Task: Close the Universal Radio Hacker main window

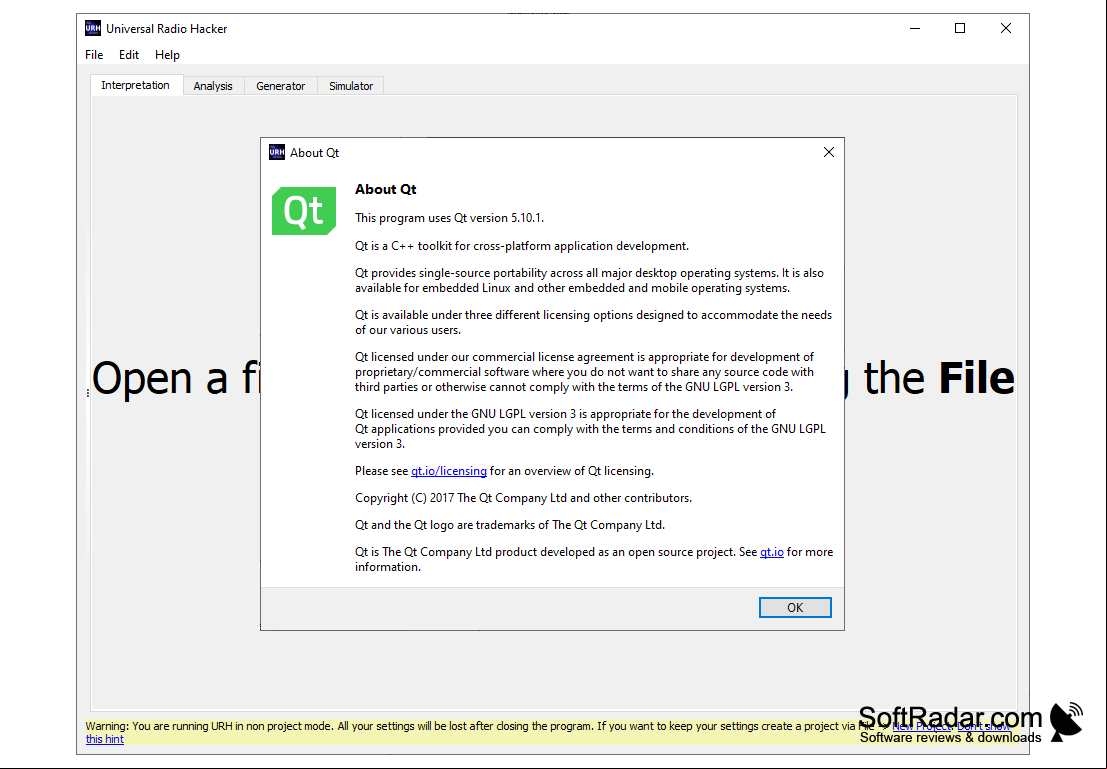Action: (1005, 28)
